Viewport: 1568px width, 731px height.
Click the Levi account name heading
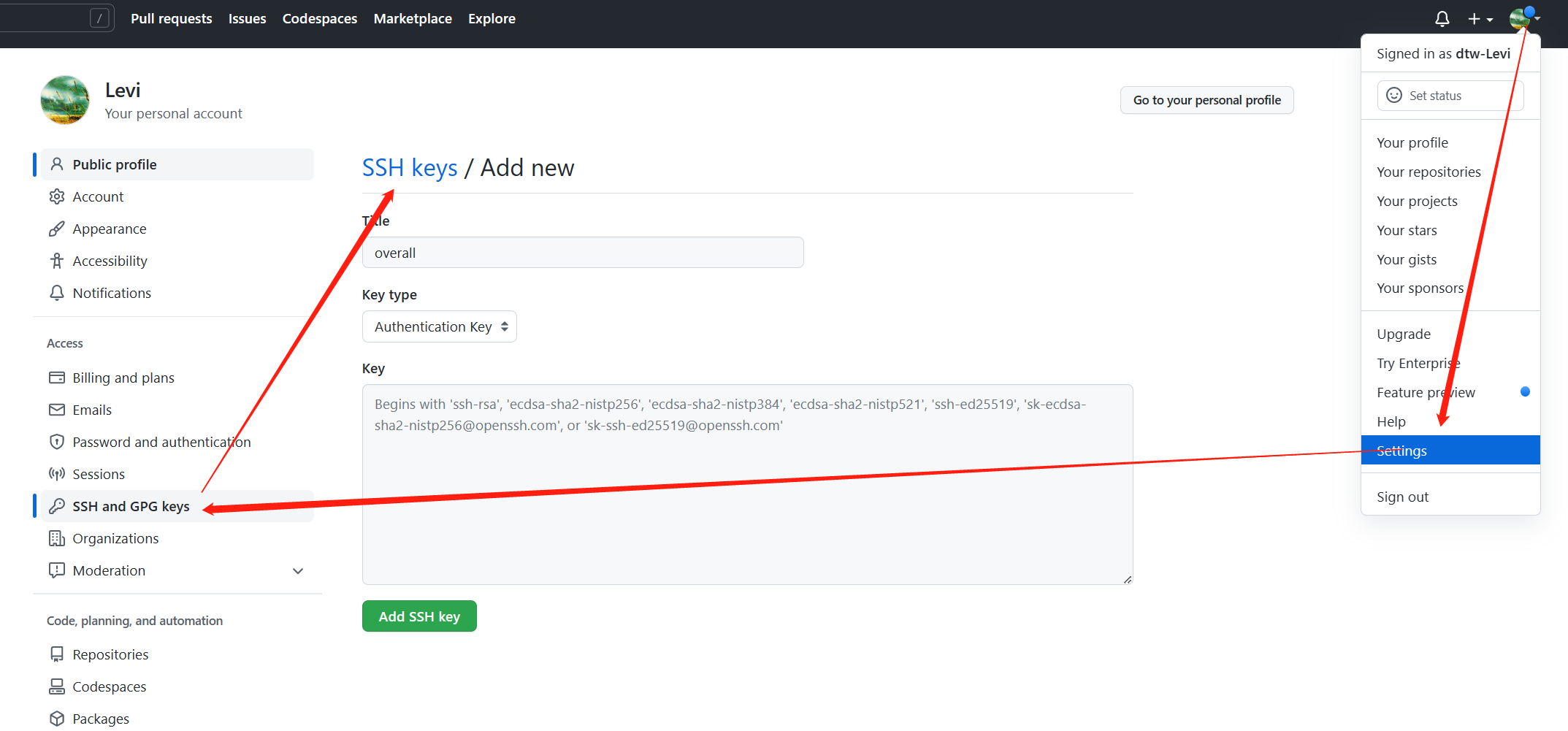click(x=123, y=91)
